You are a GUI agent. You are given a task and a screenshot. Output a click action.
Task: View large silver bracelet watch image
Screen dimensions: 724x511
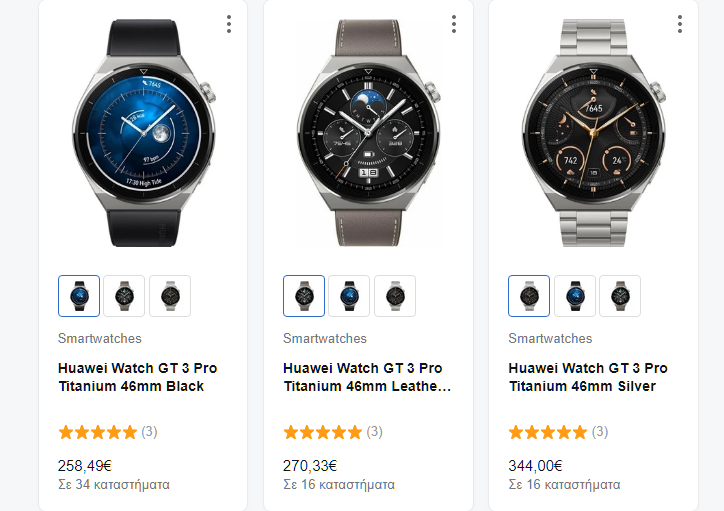click(x=594, y=133)
